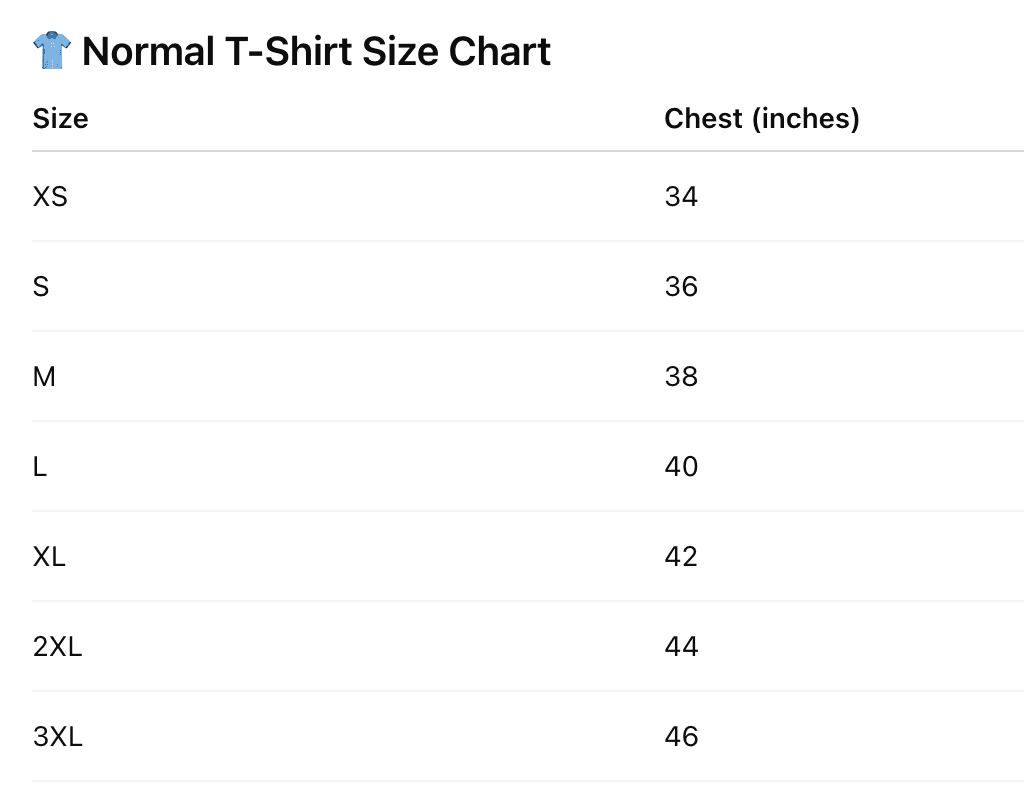Click the S size cell
This screenshot has height=792, width=1024.
pos(40,287)
